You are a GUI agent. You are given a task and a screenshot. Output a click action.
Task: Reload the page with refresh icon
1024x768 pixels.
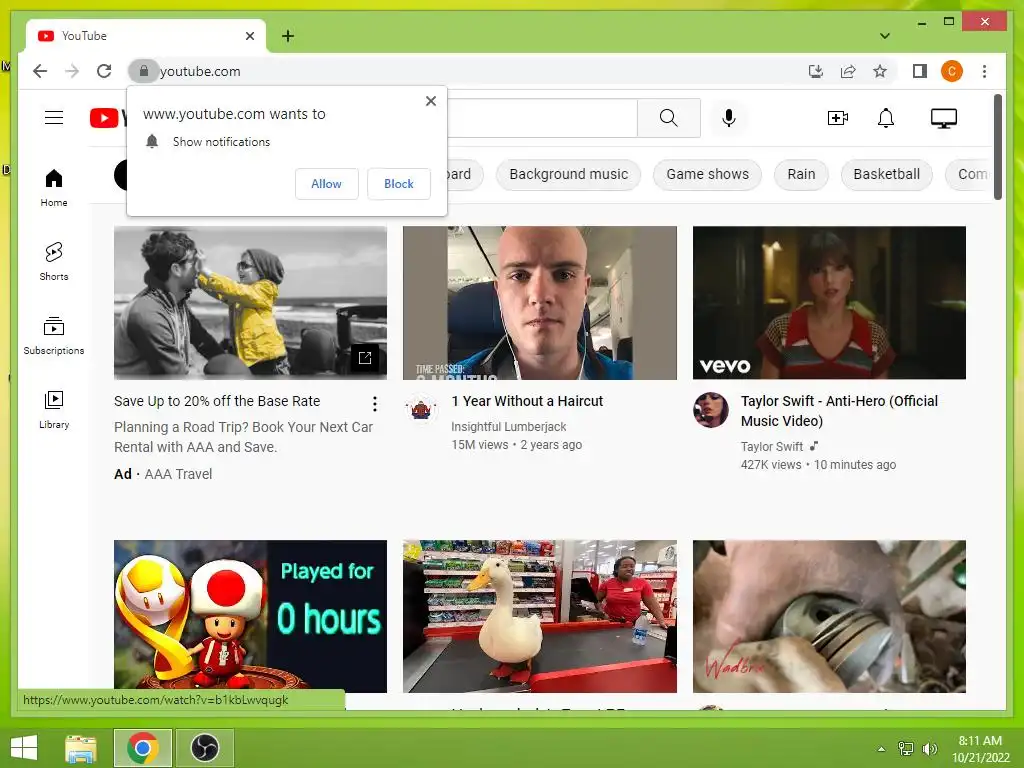coord(104,71)
